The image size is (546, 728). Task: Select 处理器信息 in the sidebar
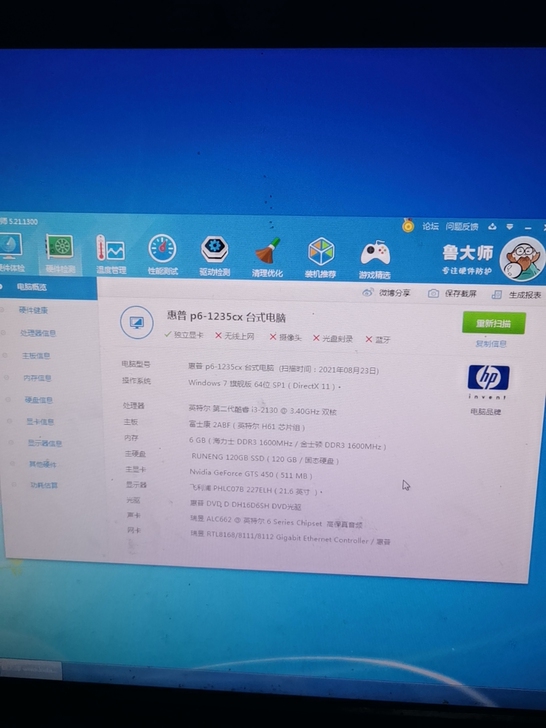[x=38, y=333]
